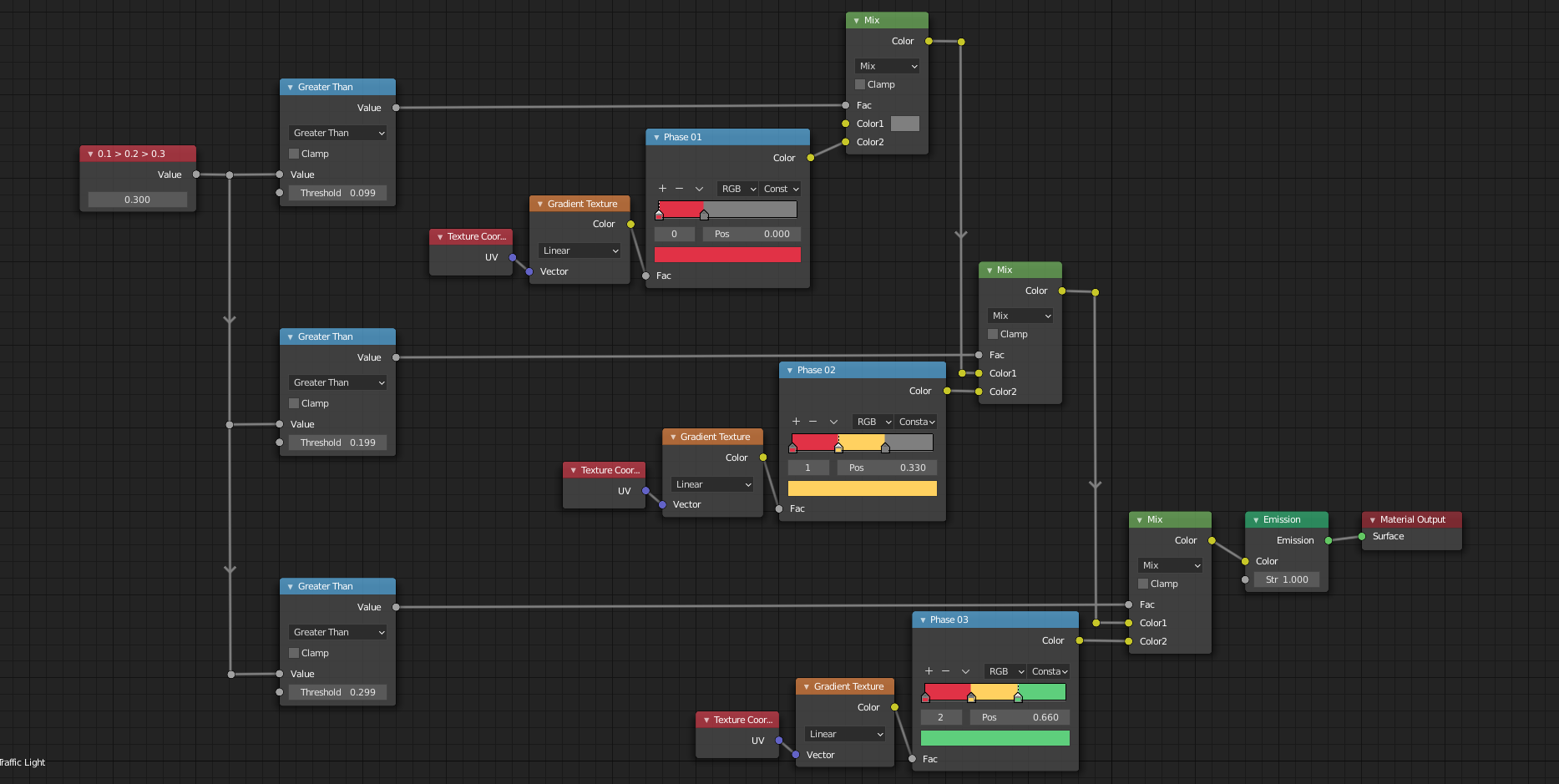Edit the Threshold 0.099 field

pos(338,193)
